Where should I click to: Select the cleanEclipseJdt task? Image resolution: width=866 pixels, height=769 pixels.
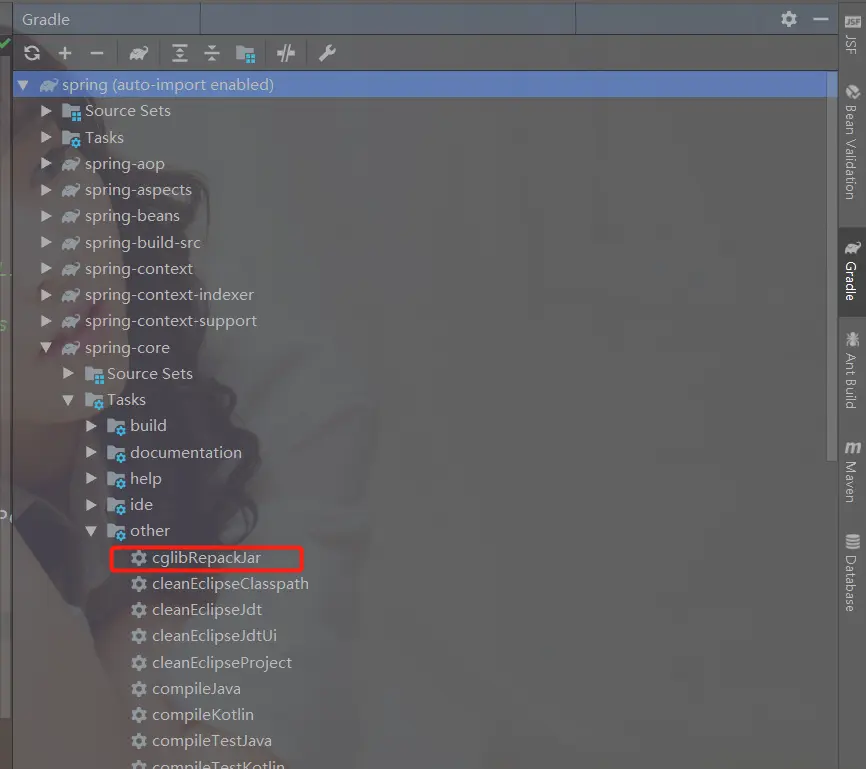point(207,610)
